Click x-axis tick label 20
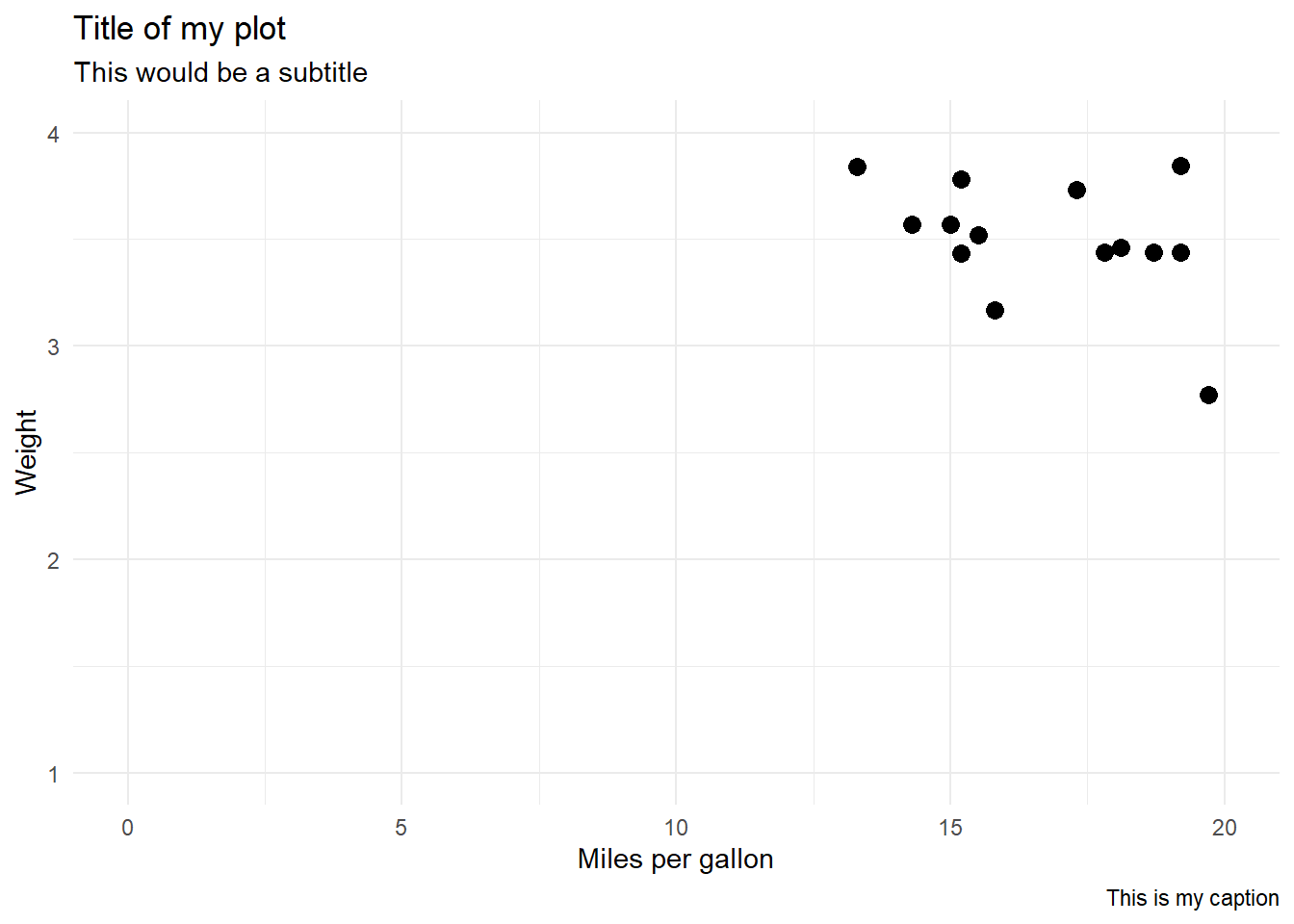The image size is (1294, 924). (x=1225, y=828)
